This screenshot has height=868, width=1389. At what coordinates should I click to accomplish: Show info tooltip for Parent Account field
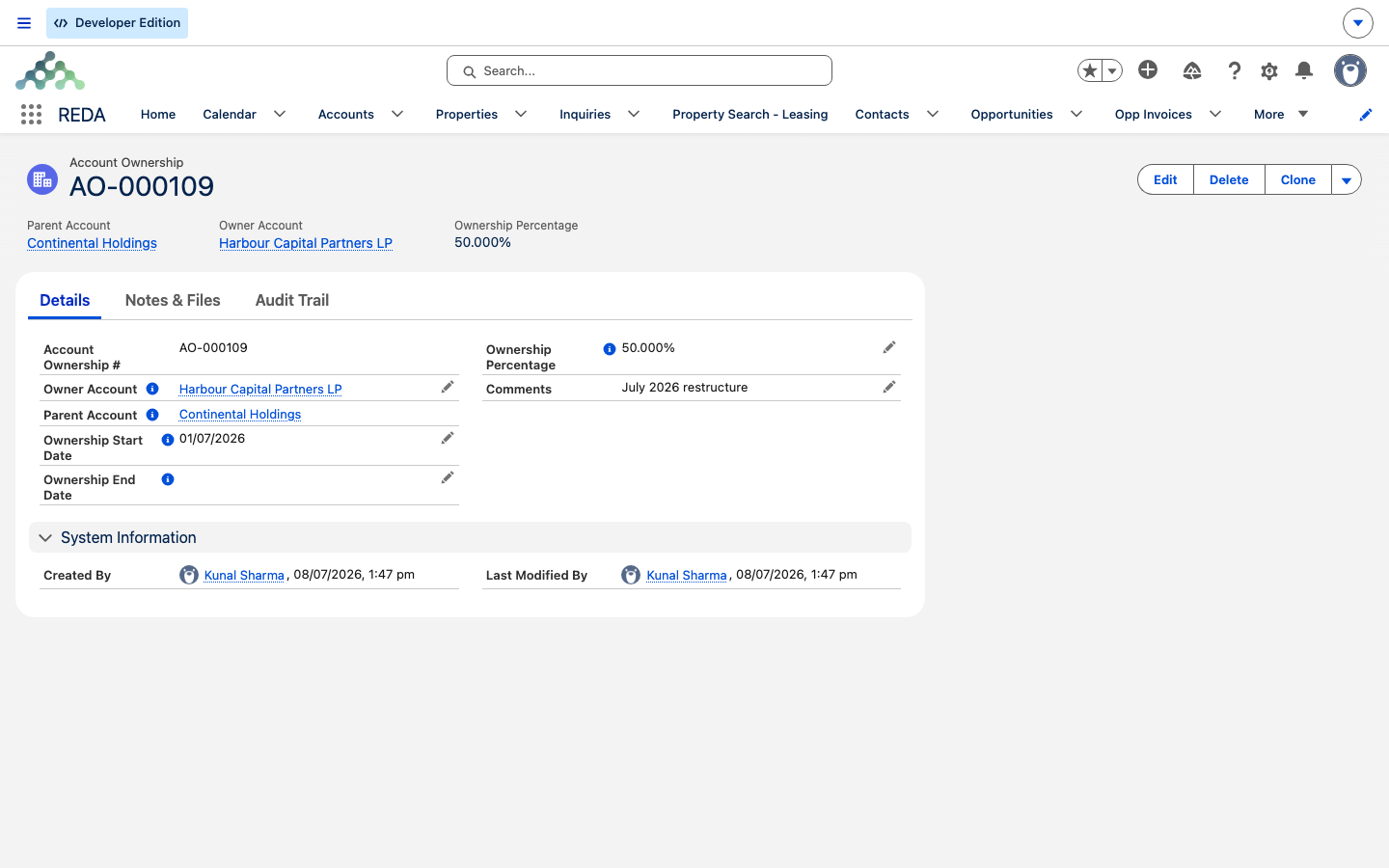[152, 415]
